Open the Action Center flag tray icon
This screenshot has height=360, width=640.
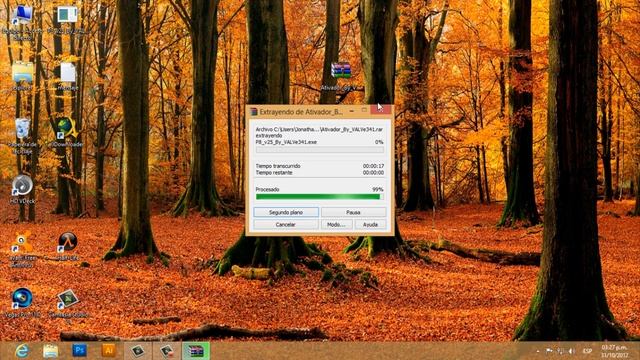tap(549, 351)
